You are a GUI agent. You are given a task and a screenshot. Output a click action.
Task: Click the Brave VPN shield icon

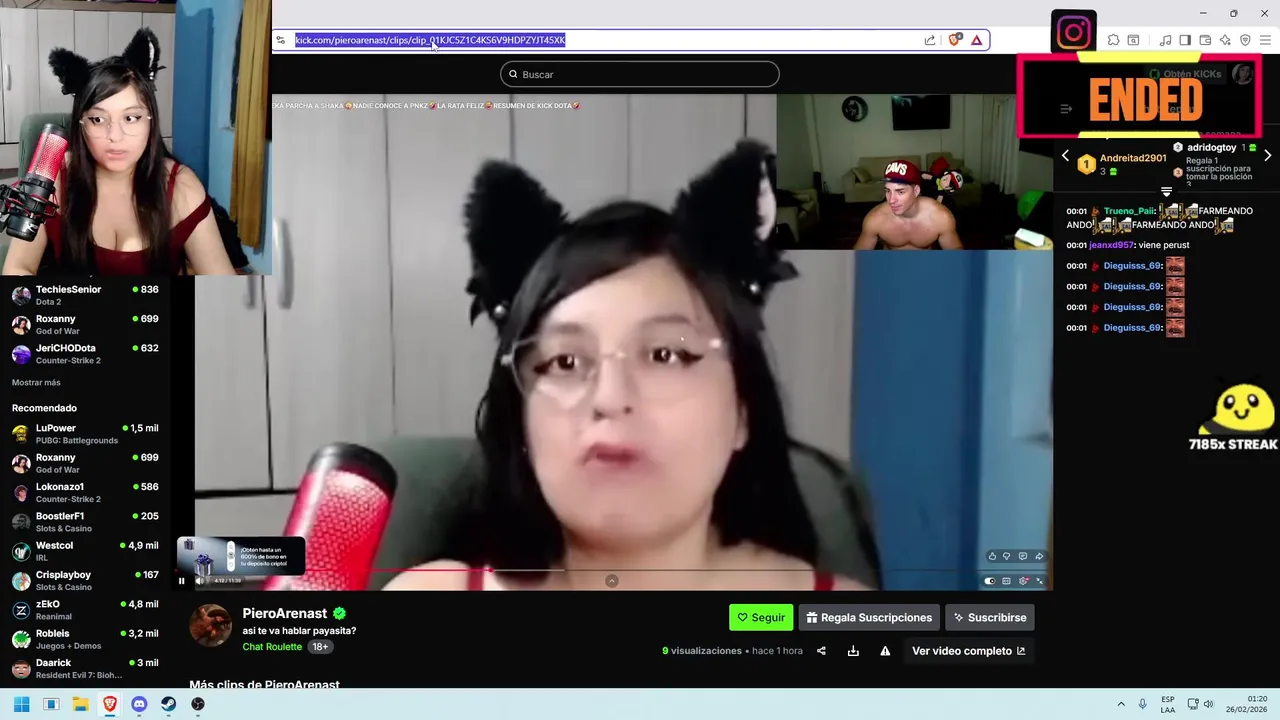1245,40
